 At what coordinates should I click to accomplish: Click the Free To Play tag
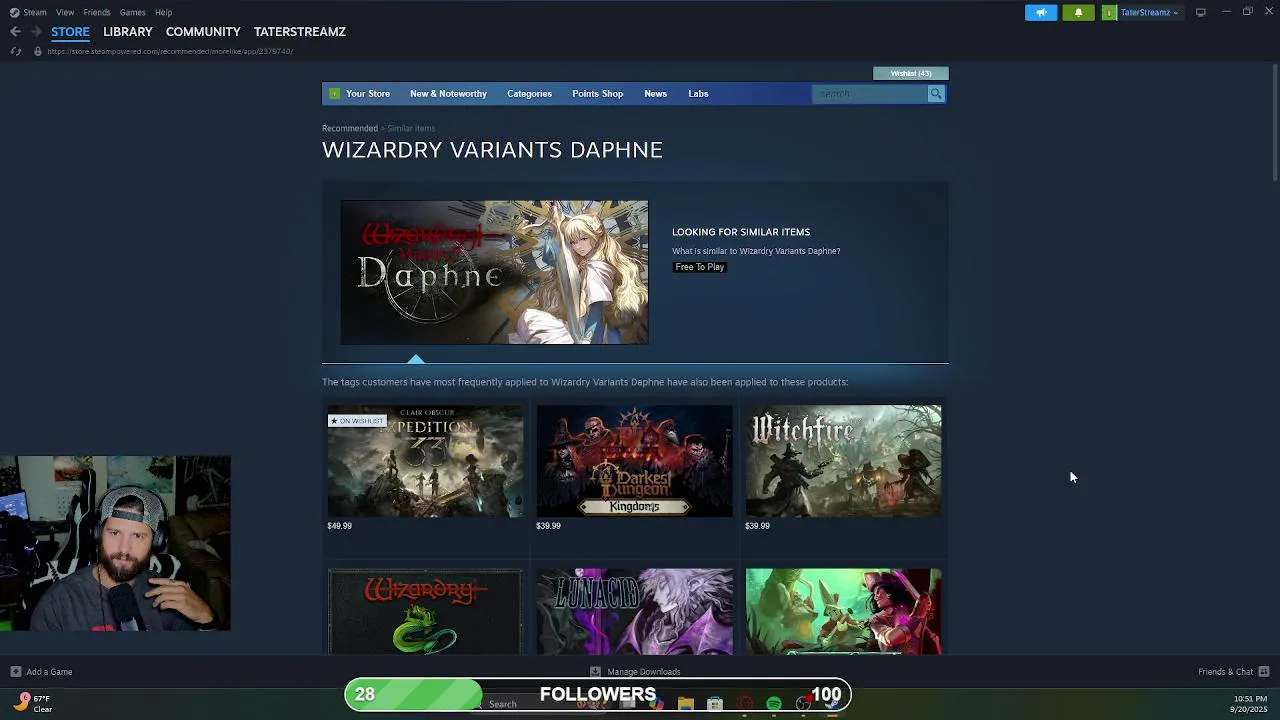(699, 267)
